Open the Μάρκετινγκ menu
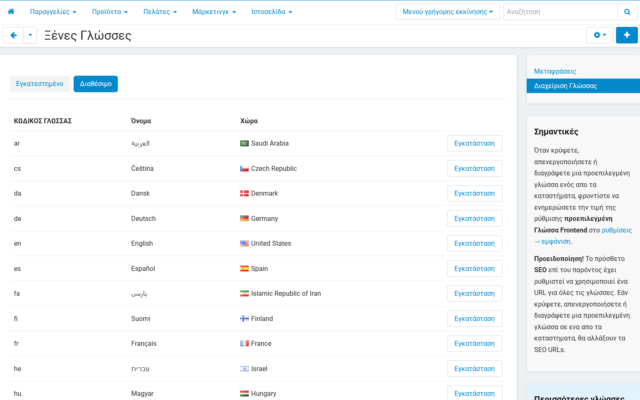The height and width of the screenshot is (400, 640). click(228, 12)
